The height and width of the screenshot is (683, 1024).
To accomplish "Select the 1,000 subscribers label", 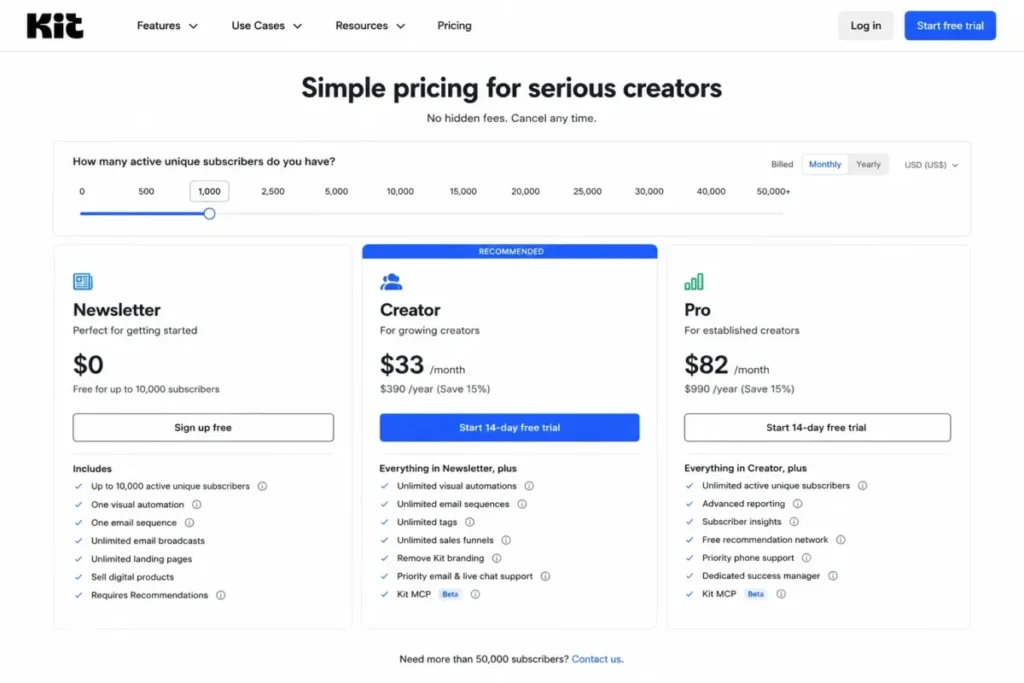I will [x=209, y=191].
